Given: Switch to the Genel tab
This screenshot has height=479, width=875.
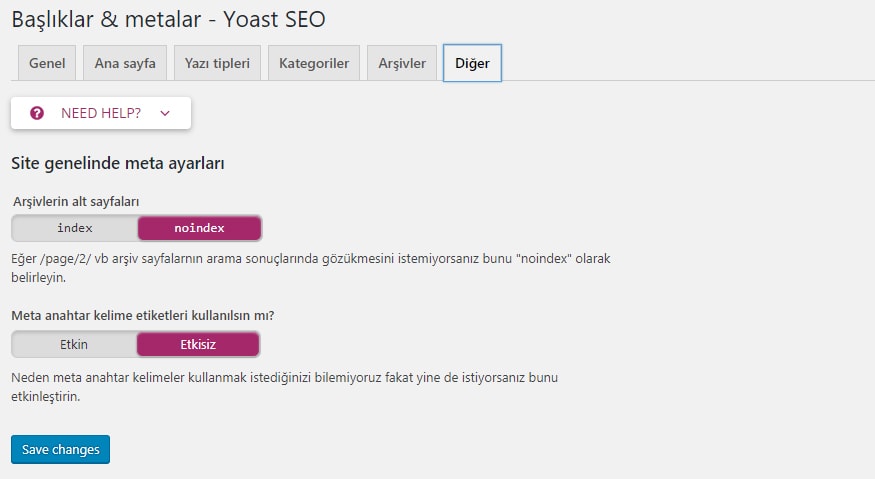Looking at the screenshot, I should (47, 63).
